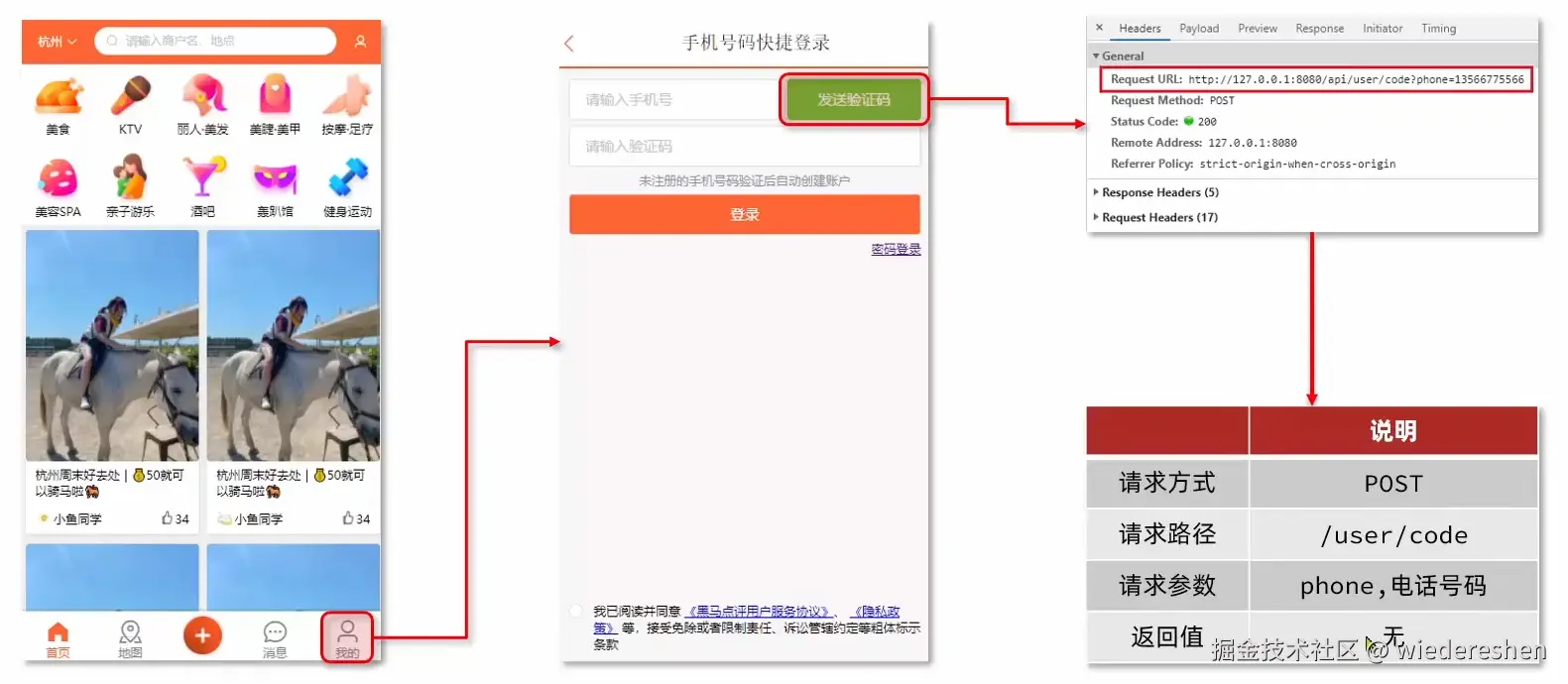The width and height of the screenshot is (1568, 684).
Task: Open the first horse riding post photo
Action: (x=112, y=345)
